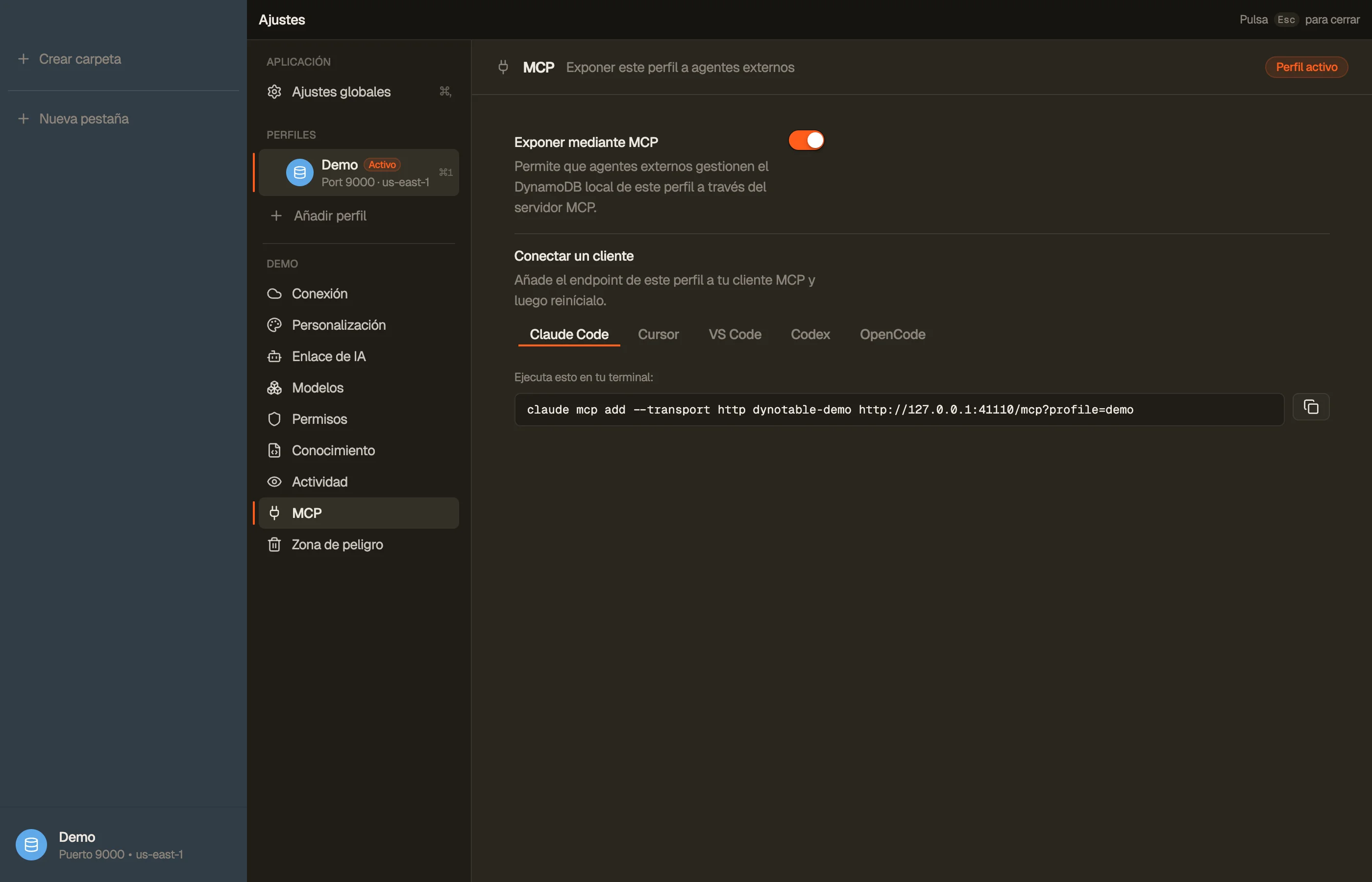This screenshot has width=1372, height=882.
Task: Click the bottom-left Demo database avatar
Action: [31, 845]
